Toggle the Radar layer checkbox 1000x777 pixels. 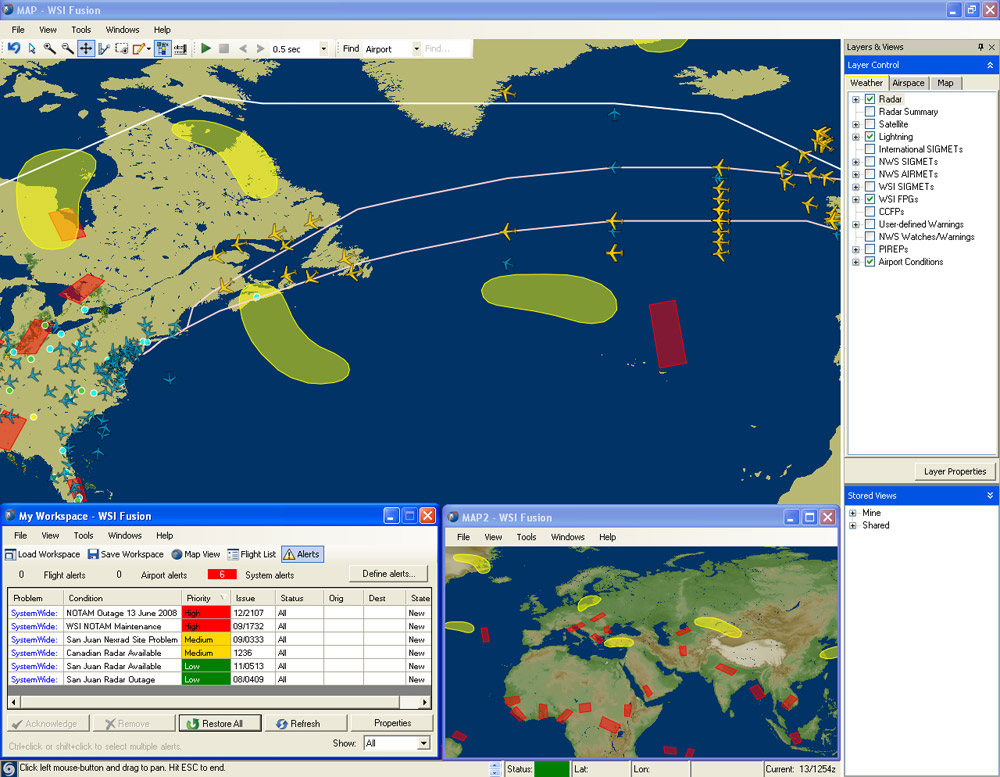[870, 99]
